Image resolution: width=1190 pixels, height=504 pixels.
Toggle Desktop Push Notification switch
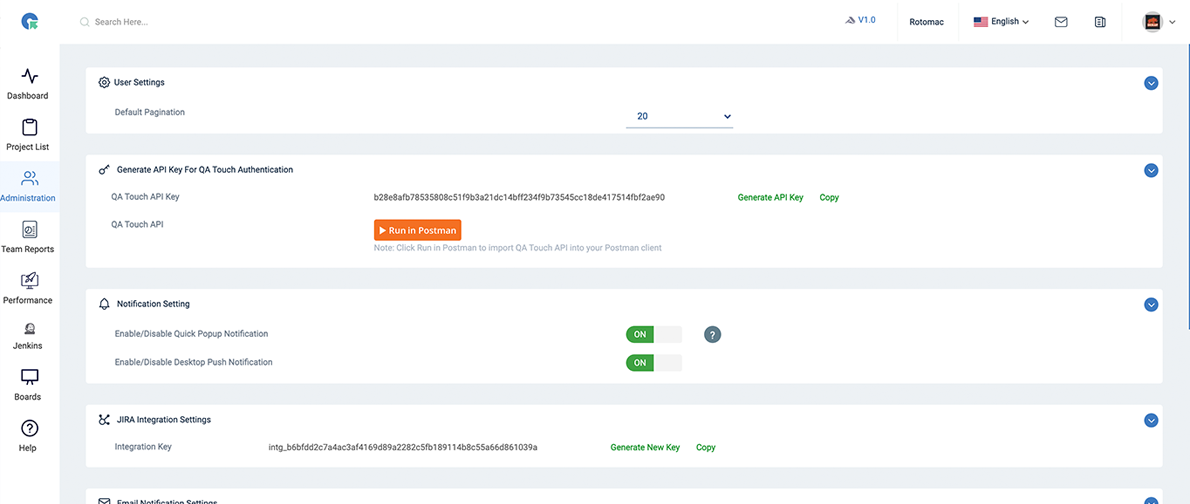(653, 363)
